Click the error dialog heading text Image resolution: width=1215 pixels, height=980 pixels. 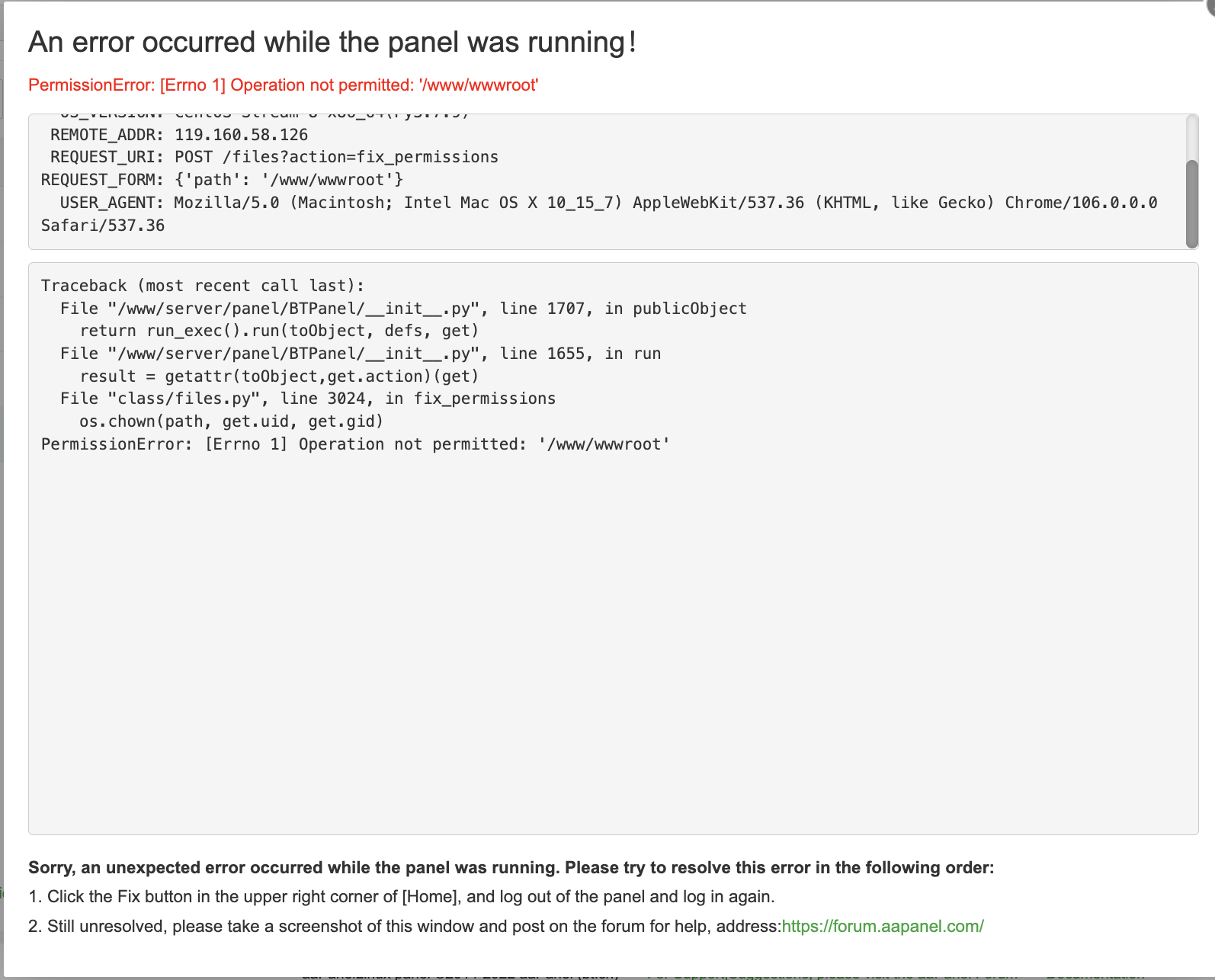tap(332, 43)
